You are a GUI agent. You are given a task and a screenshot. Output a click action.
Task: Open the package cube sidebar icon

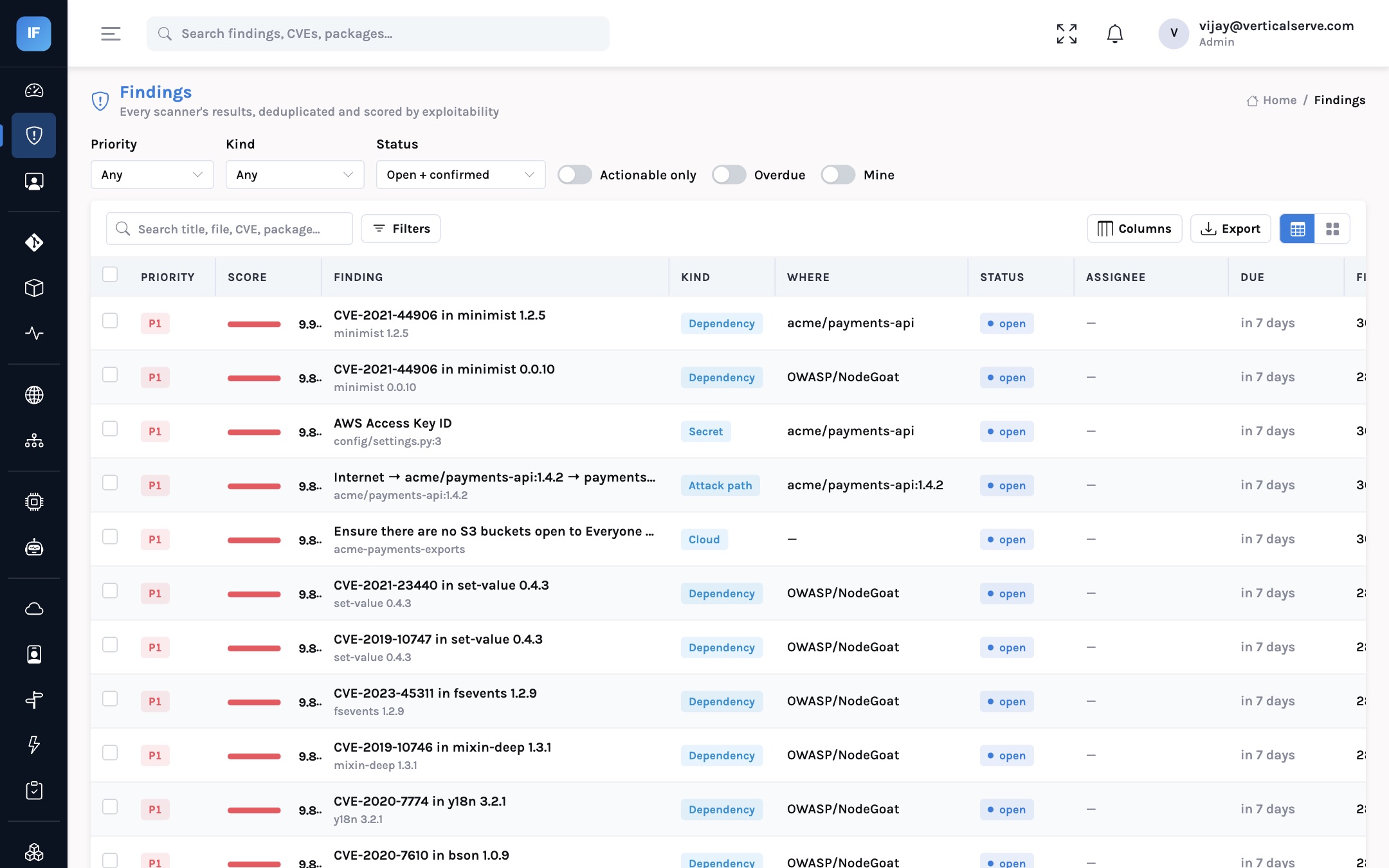click(34, 288)
